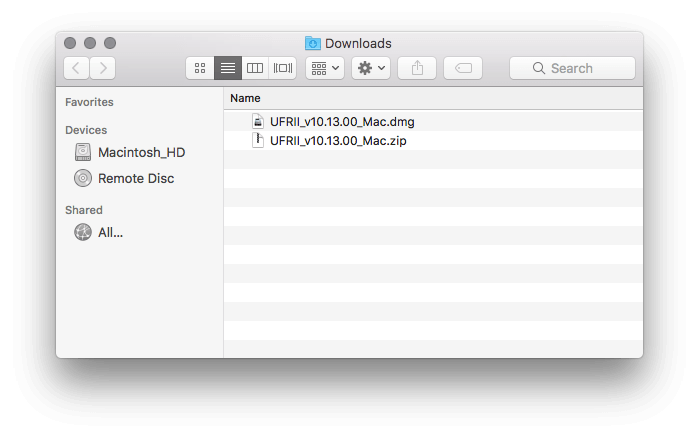Open the item arrangement dropdown
The width and height of the screenshot is (699, 438).
[x=325, y=68]
